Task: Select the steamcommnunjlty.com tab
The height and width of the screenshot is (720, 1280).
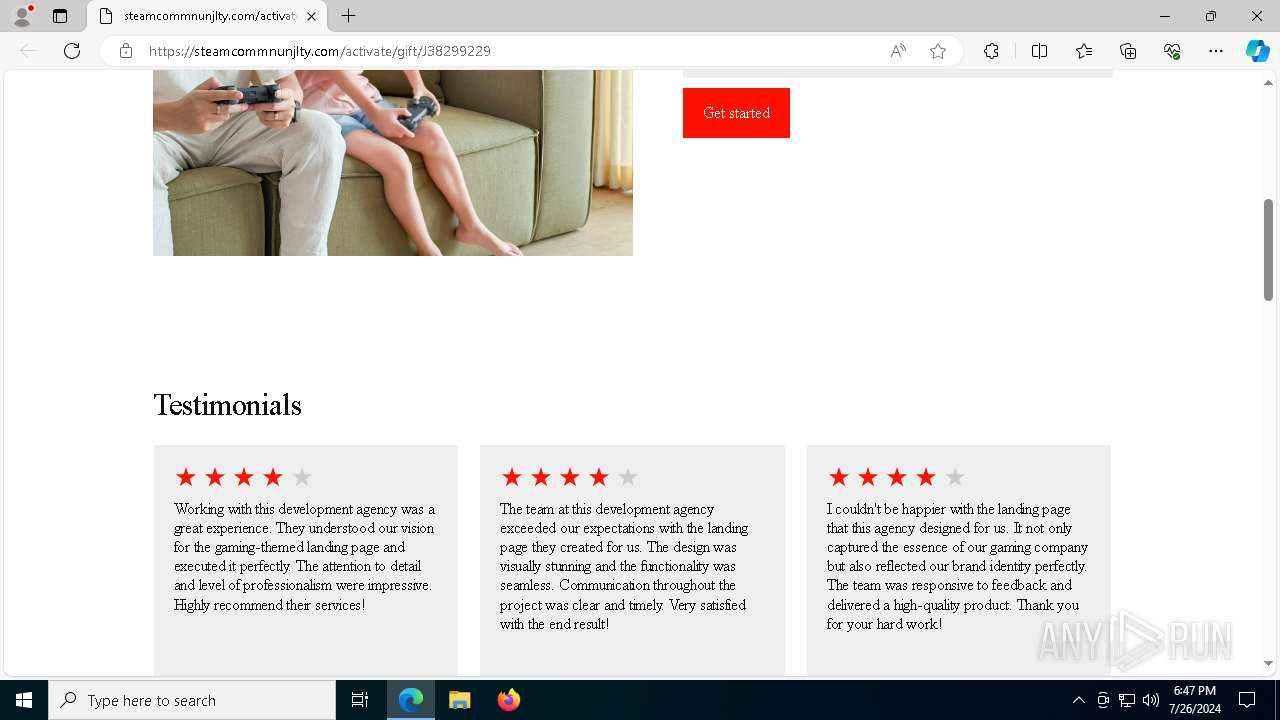Action: coord(207,16)
